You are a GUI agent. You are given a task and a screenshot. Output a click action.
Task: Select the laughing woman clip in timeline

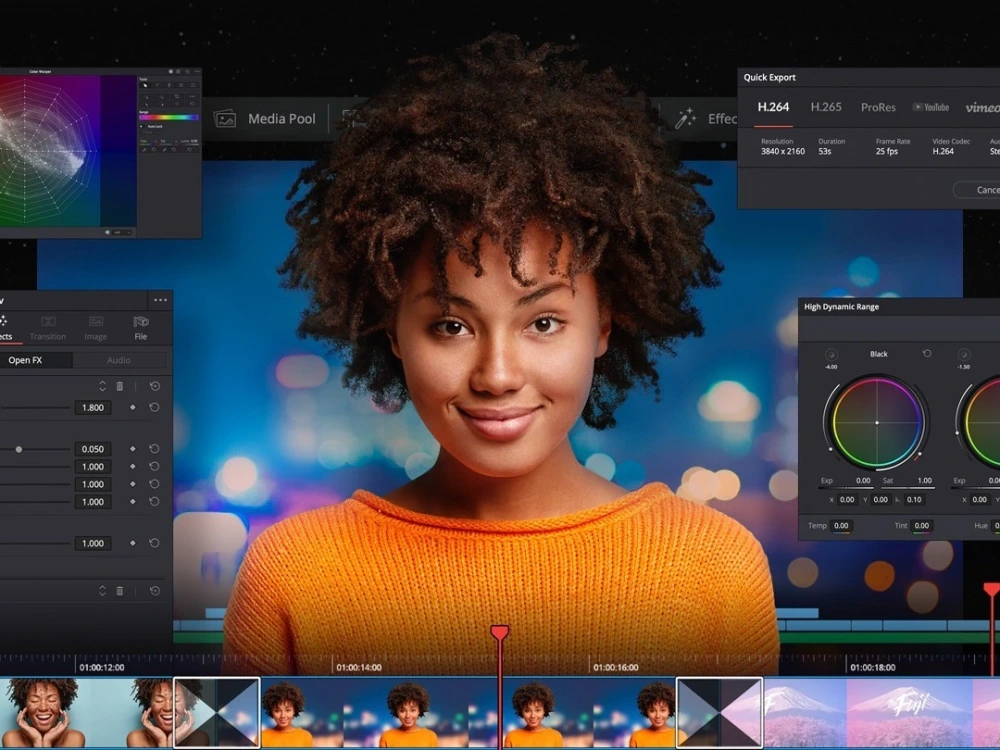pos(87,712)
